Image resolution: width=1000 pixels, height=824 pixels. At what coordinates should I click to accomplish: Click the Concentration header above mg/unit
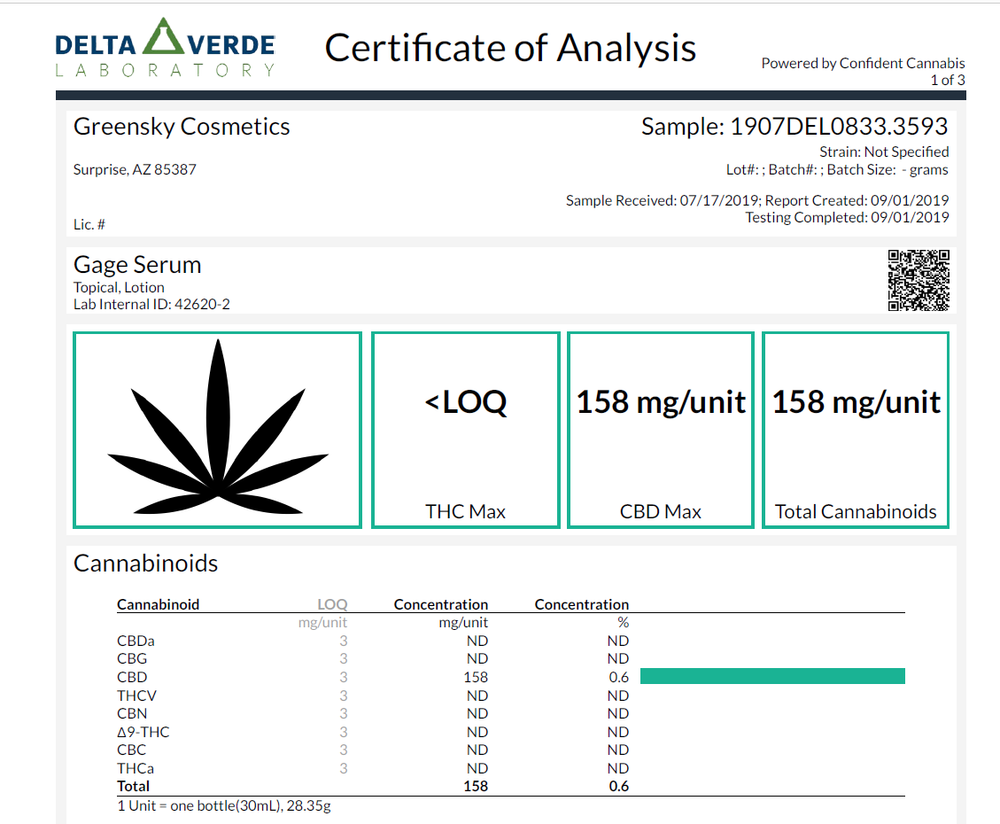tap(441, 605)
